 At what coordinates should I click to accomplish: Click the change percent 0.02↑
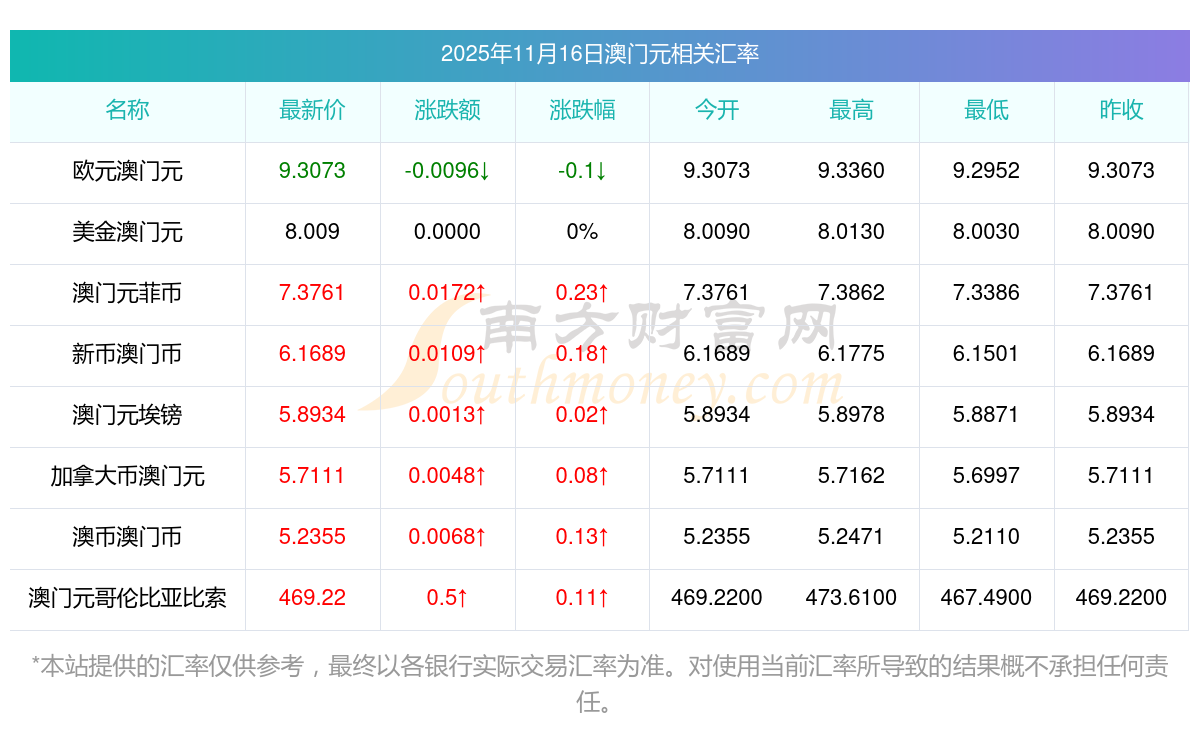(x=582, y=415)
